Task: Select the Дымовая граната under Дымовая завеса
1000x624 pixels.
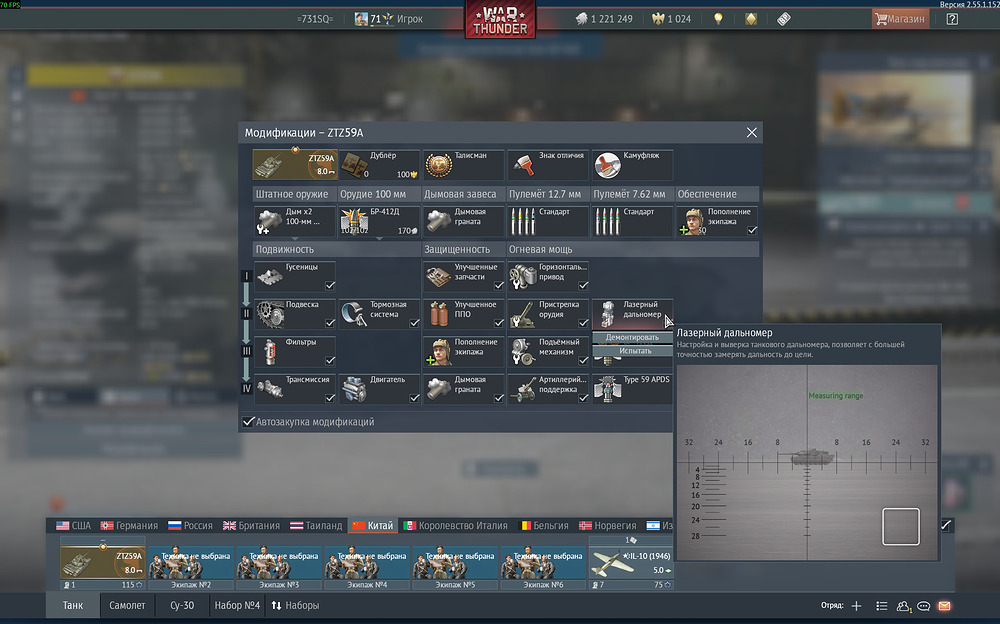Action: (x=464, y=221)
